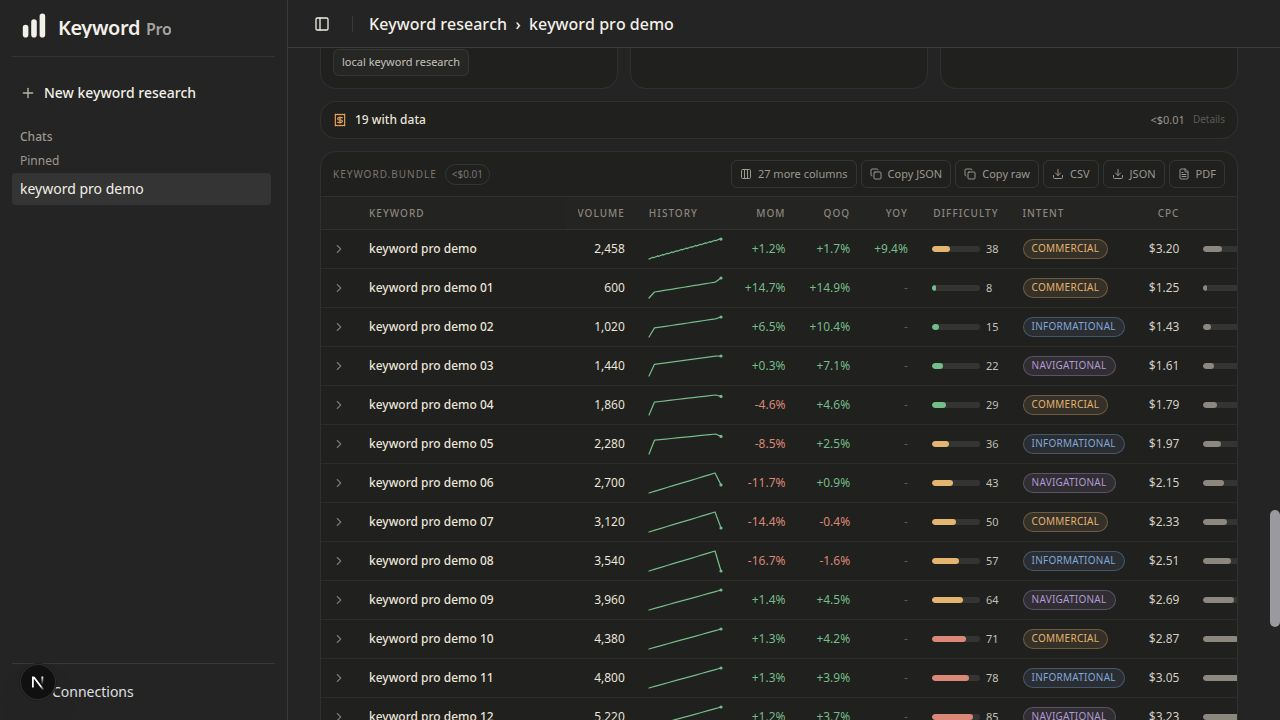
Task: Go to Keyword research breadcrumb
Action: point(438,24)
